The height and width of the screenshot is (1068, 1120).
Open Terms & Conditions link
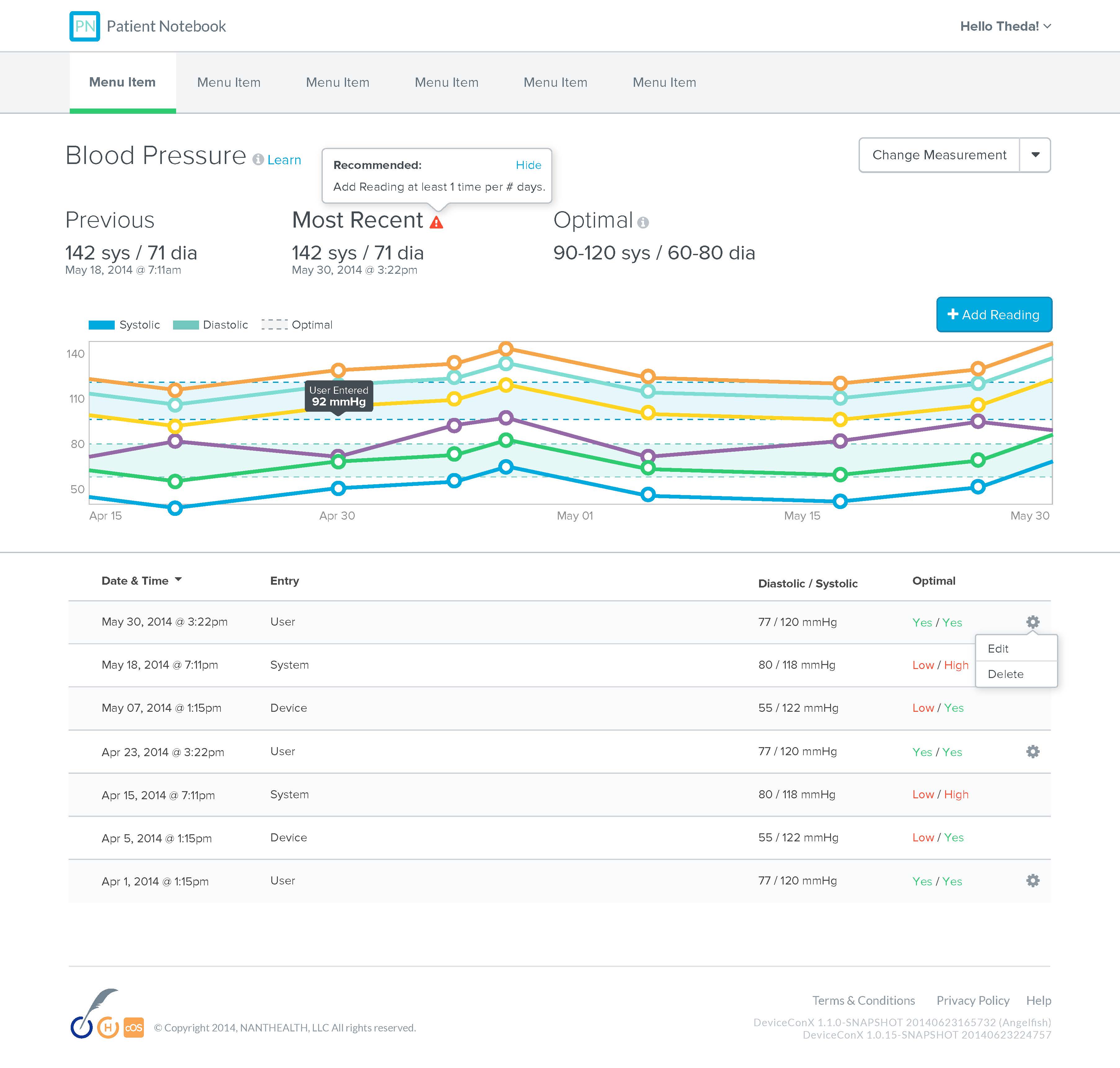click(863, 1000)
